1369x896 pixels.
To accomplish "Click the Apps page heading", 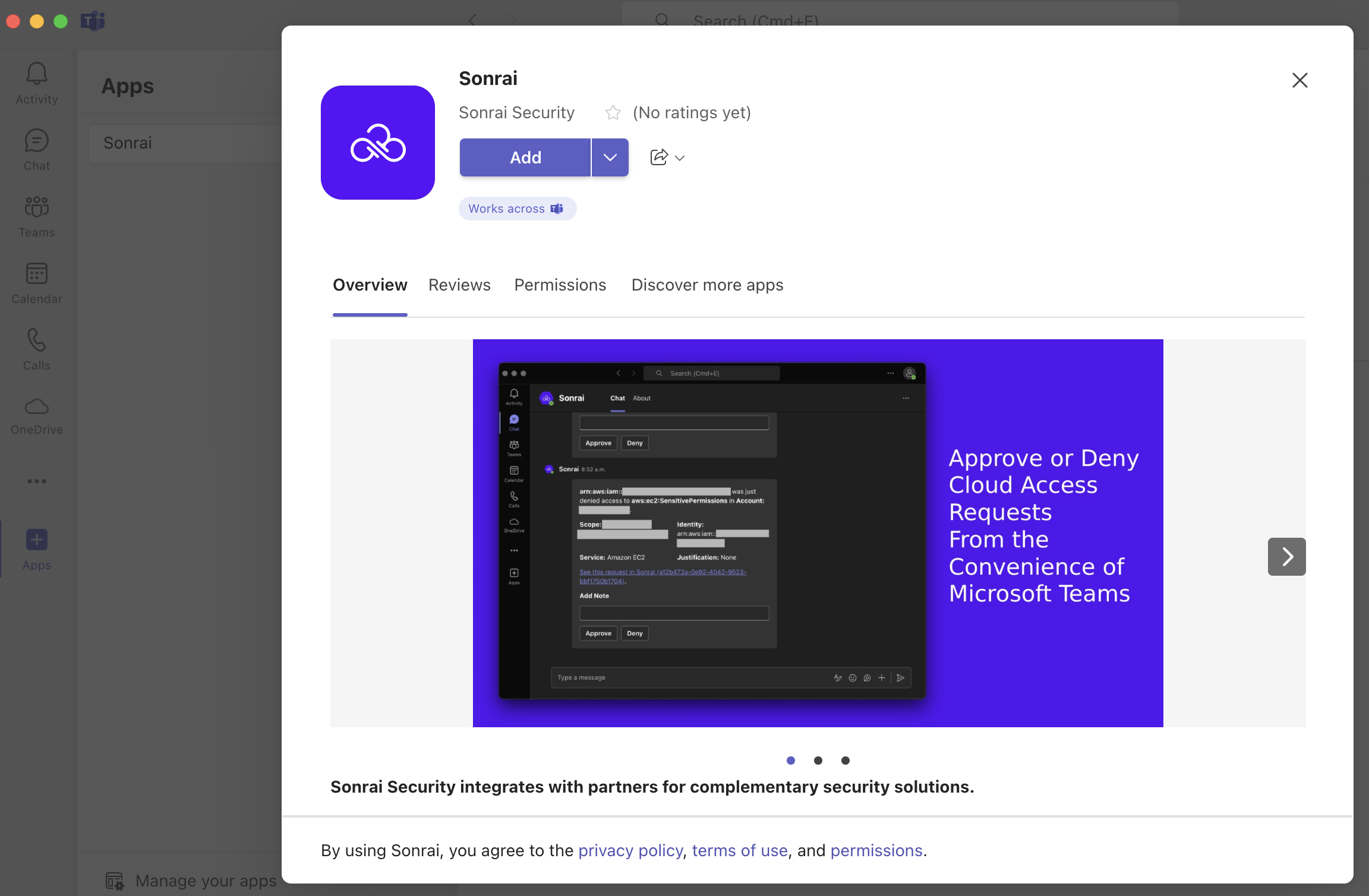I will point(128,86).
